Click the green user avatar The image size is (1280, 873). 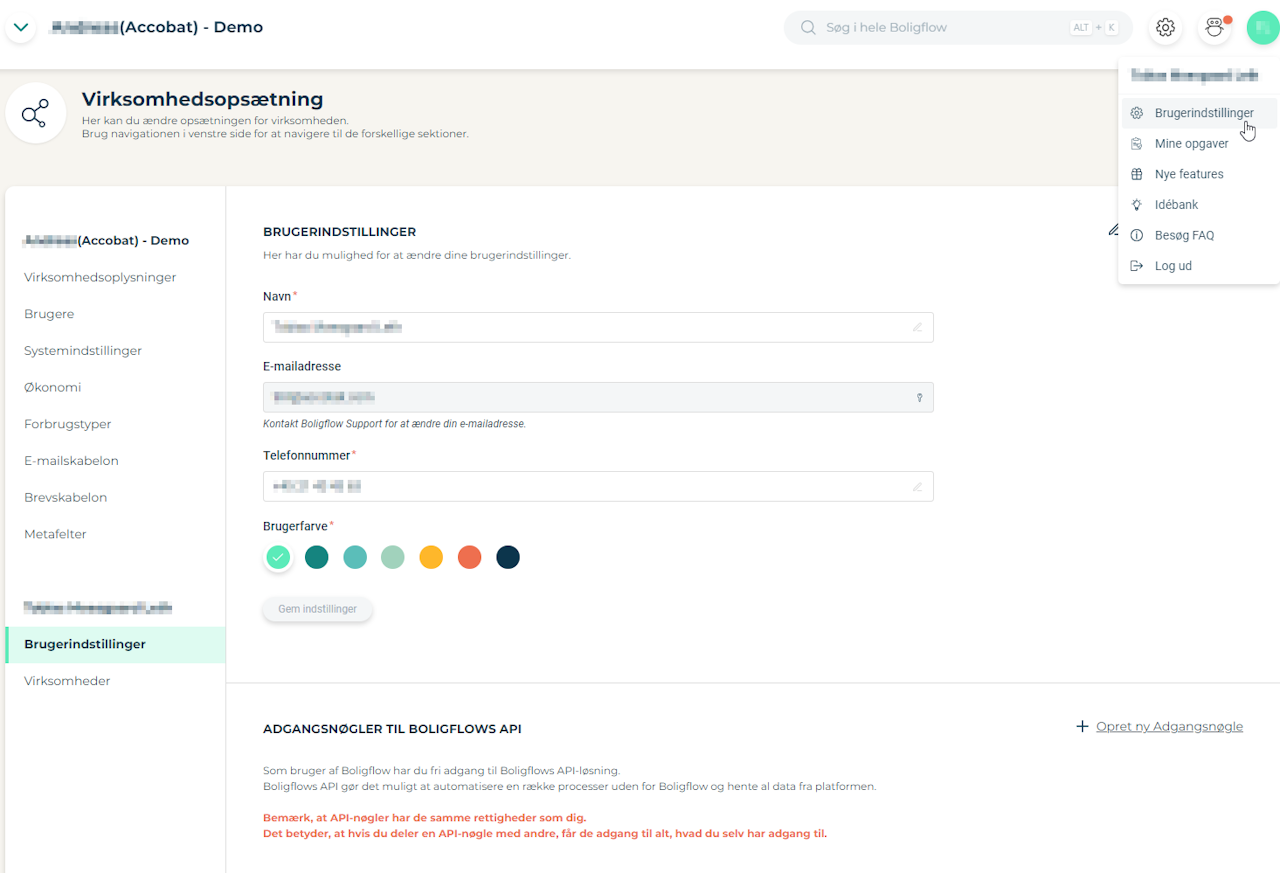pos(1263,28)
